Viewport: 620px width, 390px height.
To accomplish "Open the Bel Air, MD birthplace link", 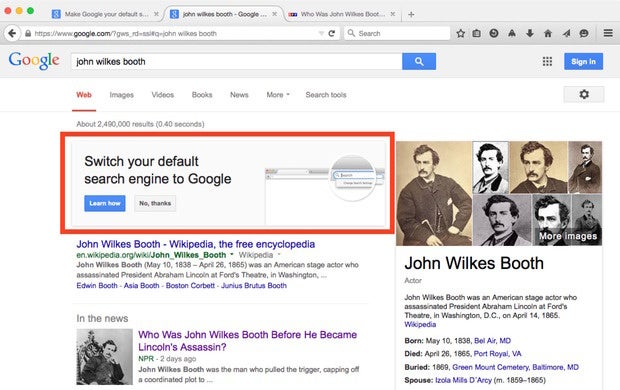I will [492, 341].
